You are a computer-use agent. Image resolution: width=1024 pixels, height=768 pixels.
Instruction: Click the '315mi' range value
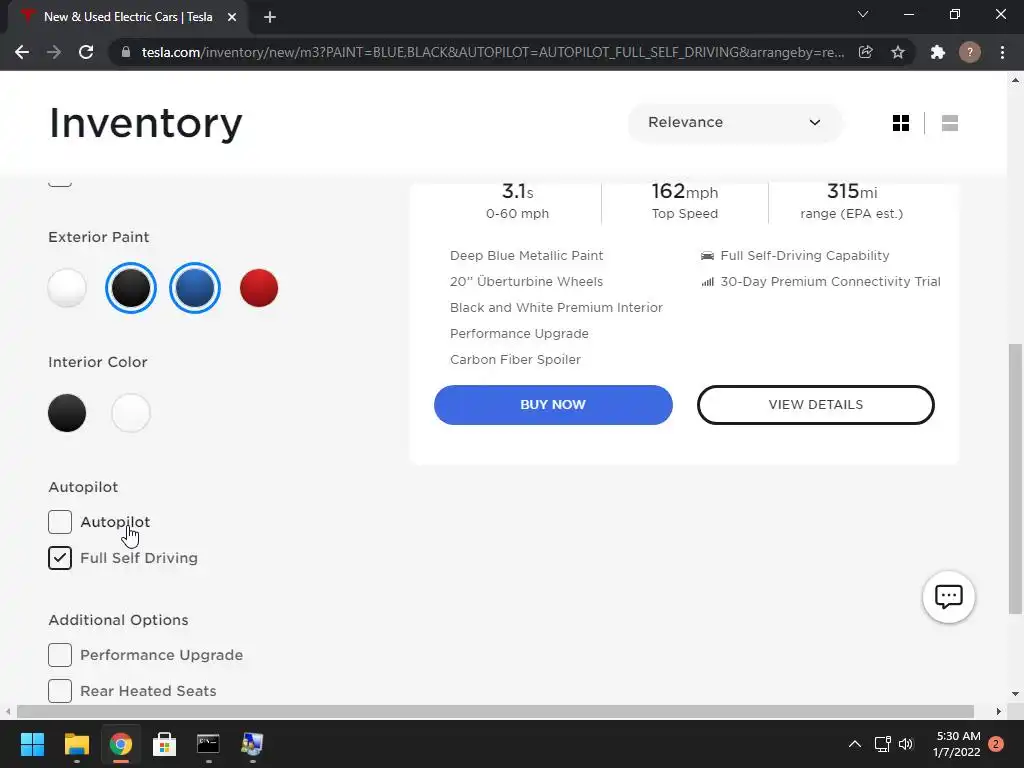(852, 191)
